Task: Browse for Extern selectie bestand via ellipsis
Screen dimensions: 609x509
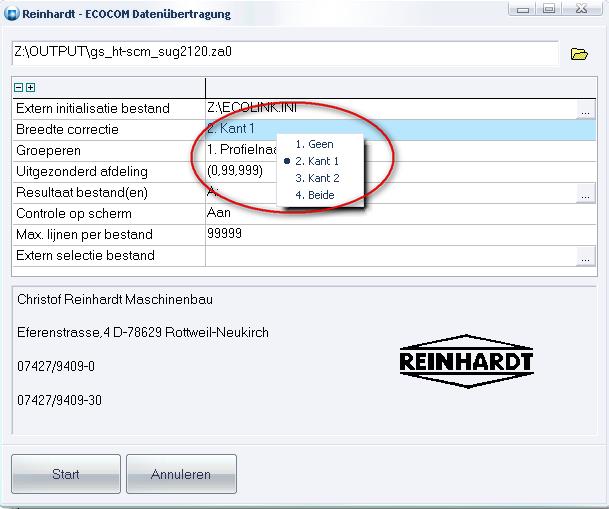Action: click(x=586, y=256)
